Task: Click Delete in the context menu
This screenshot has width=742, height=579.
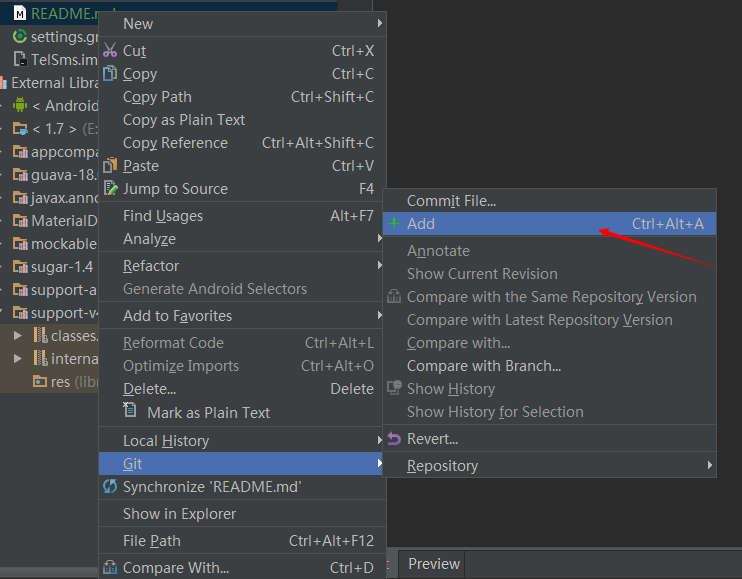Action: point(150,389)
